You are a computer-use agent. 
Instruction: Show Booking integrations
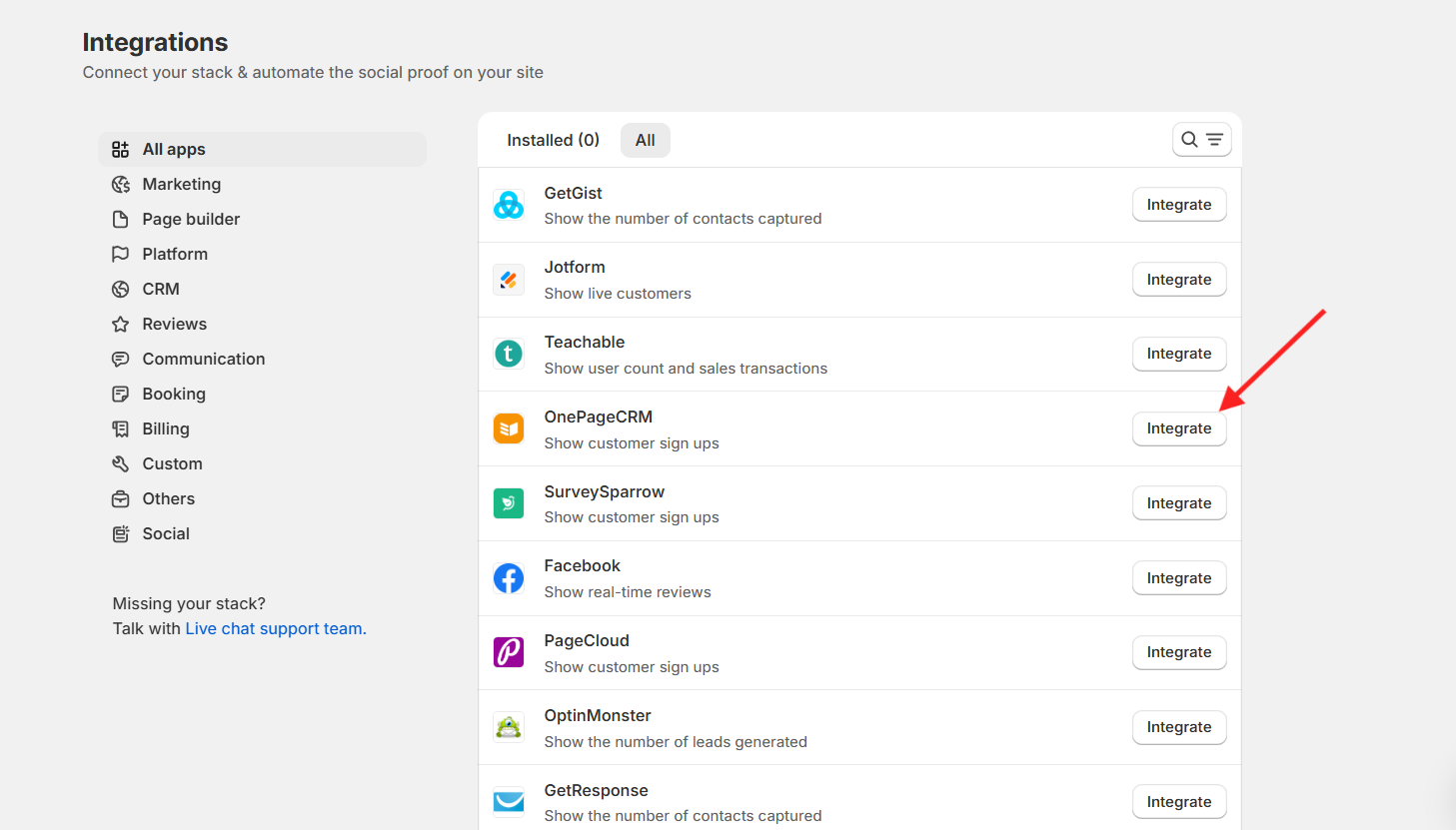coord(263,395)
